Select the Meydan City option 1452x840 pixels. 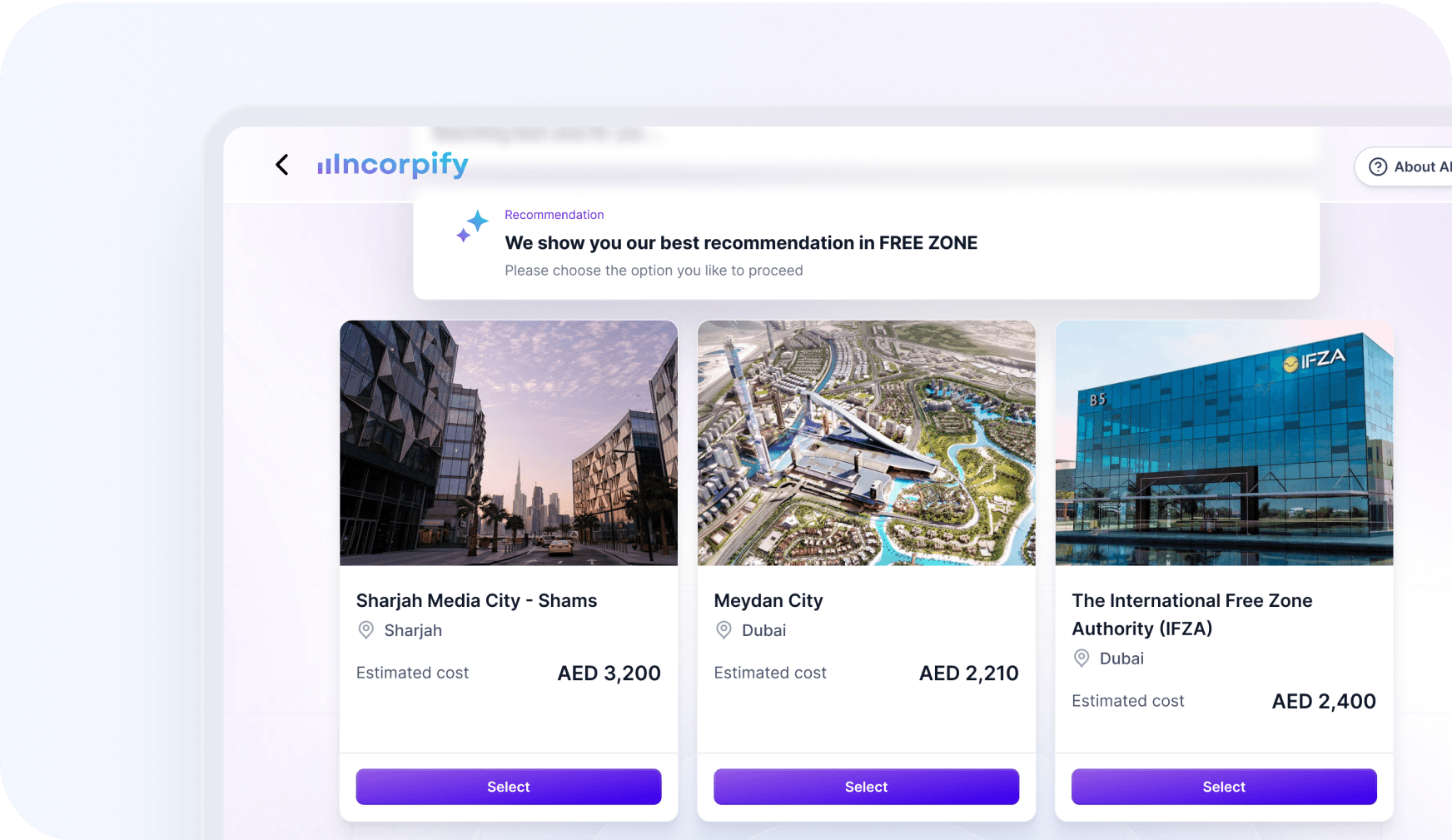pyautogui.click(x=866, y=787)
